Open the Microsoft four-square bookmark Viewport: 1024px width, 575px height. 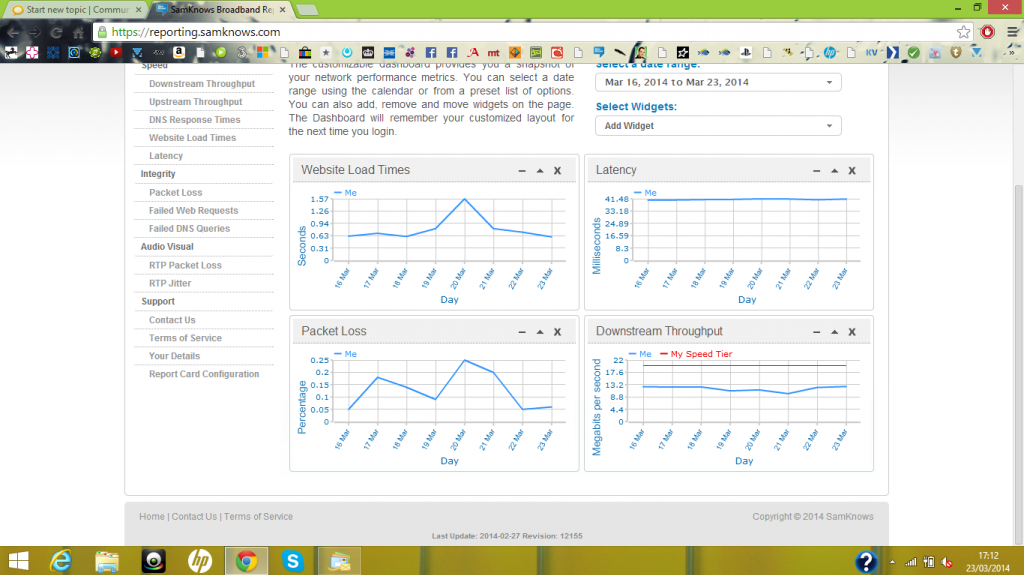[263, 52]
